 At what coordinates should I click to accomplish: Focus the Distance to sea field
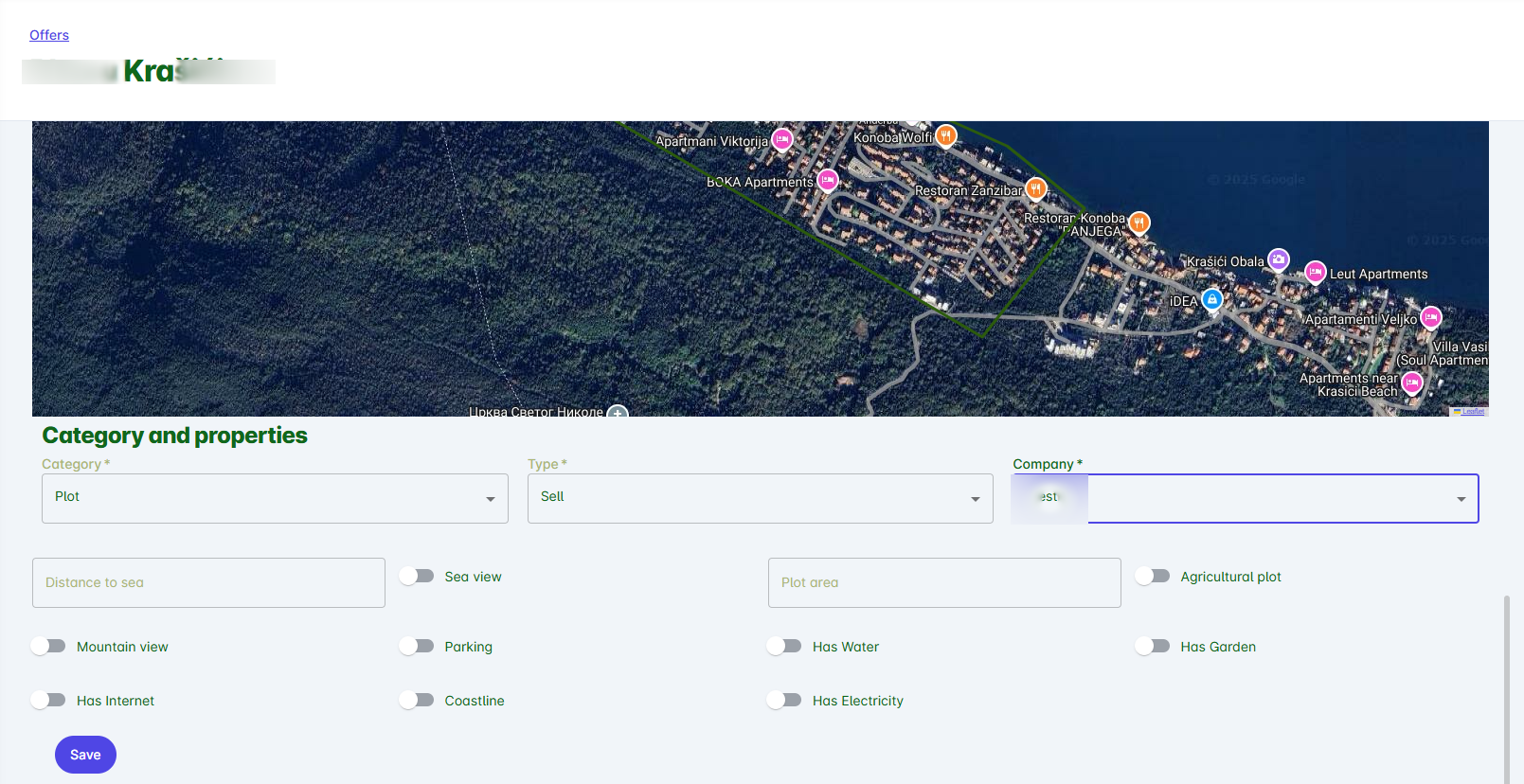pyautogui.click(x=208, y=582)
